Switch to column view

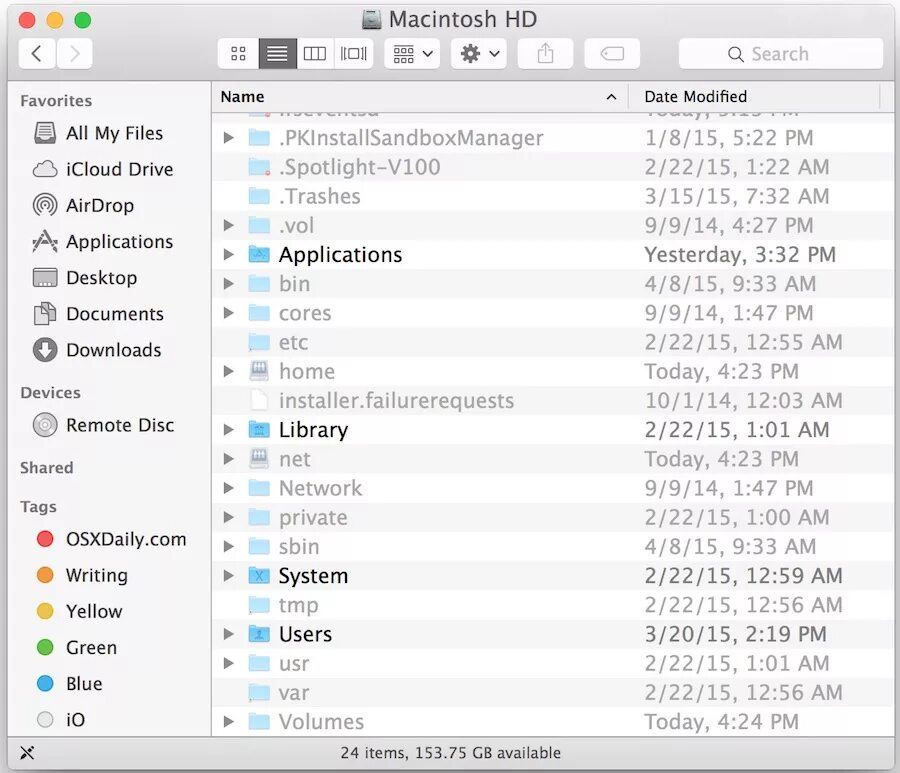point(315,54)
